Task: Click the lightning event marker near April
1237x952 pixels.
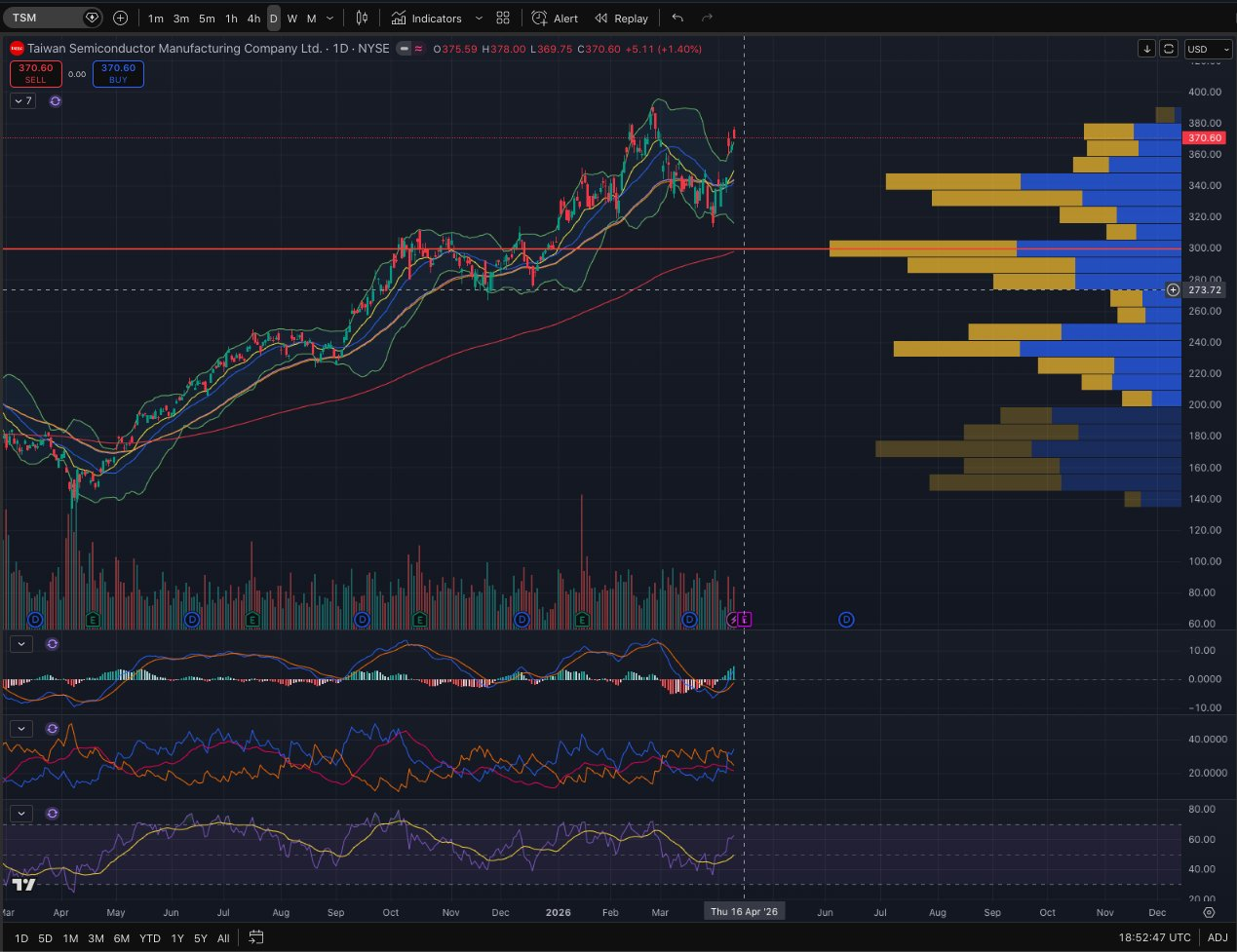Action: click(734, 620)
